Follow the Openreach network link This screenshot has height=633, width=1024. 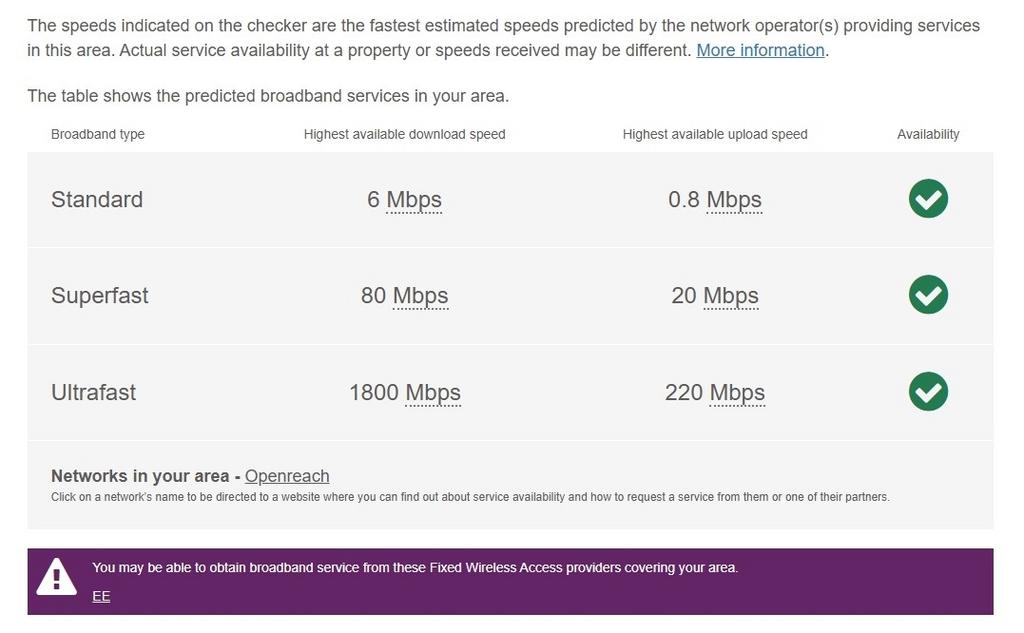pos(287,476)
